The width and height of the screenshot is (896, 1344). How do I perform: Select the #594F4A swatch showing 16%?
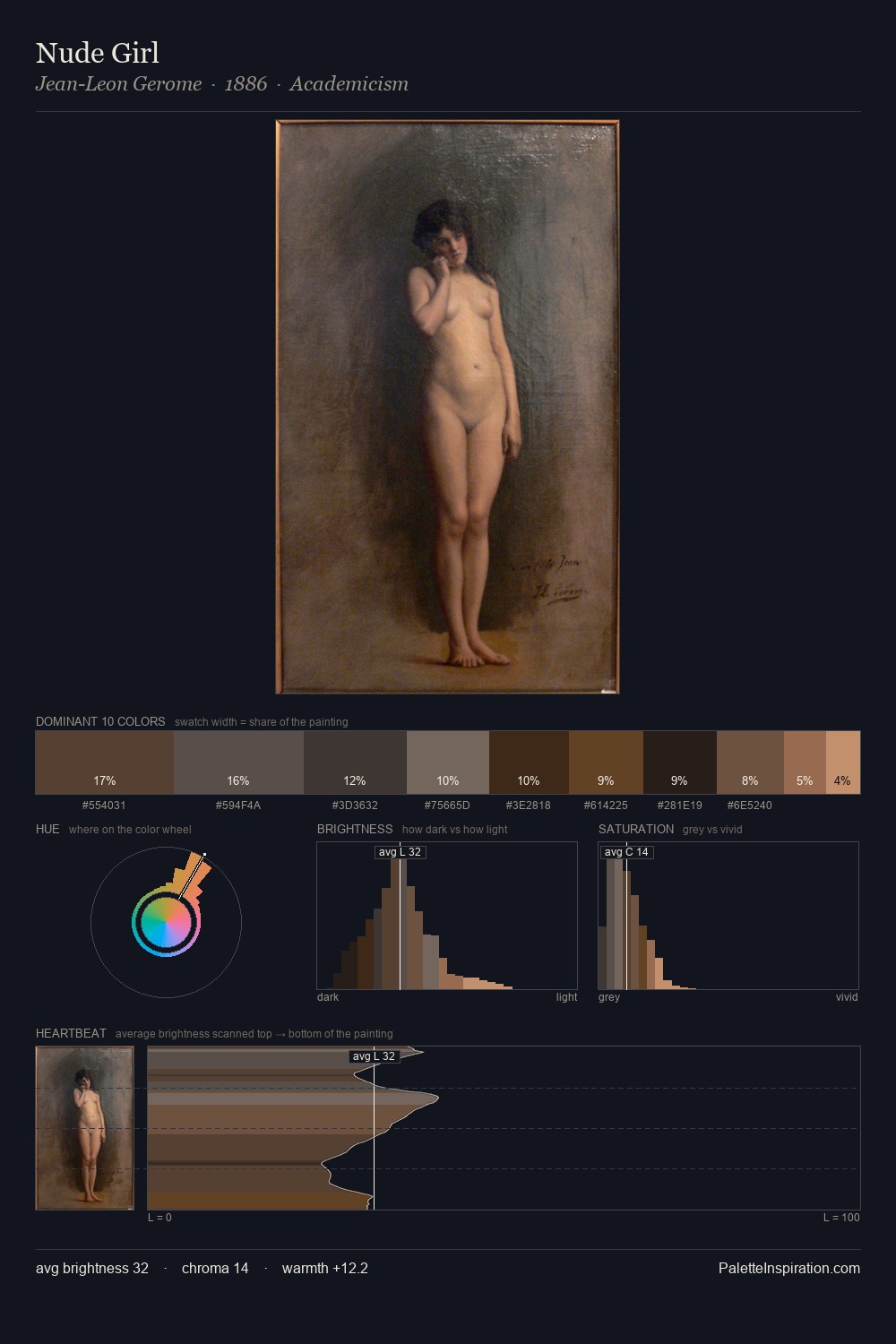point(238,762)
